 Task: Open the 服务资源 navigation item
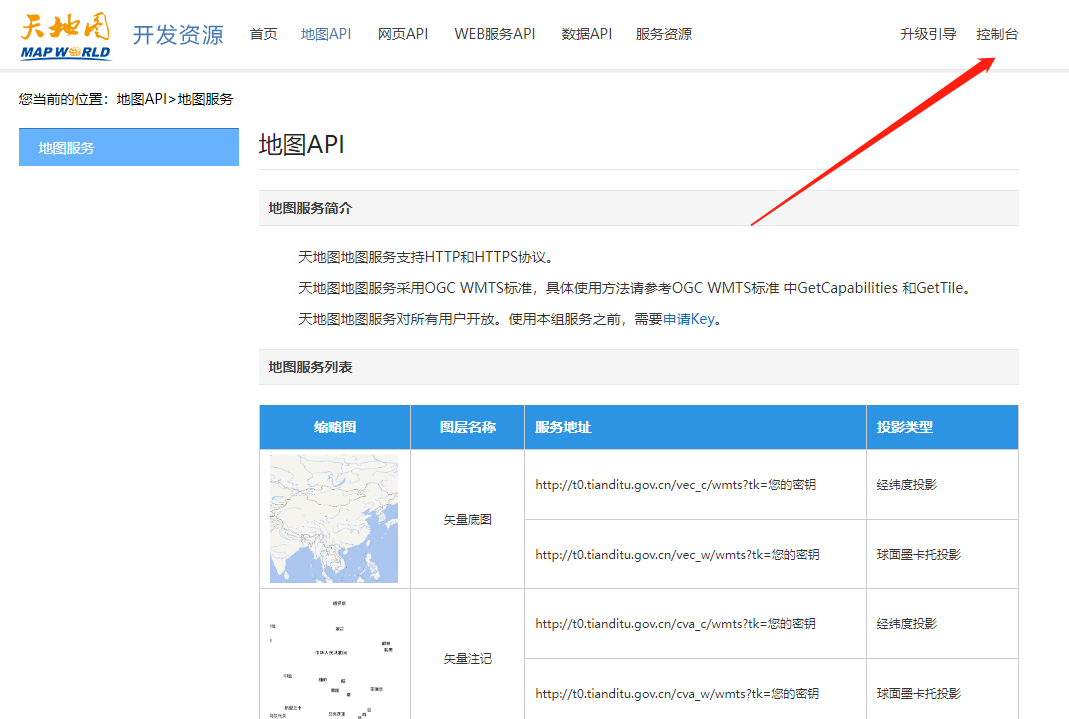(663, 34)
